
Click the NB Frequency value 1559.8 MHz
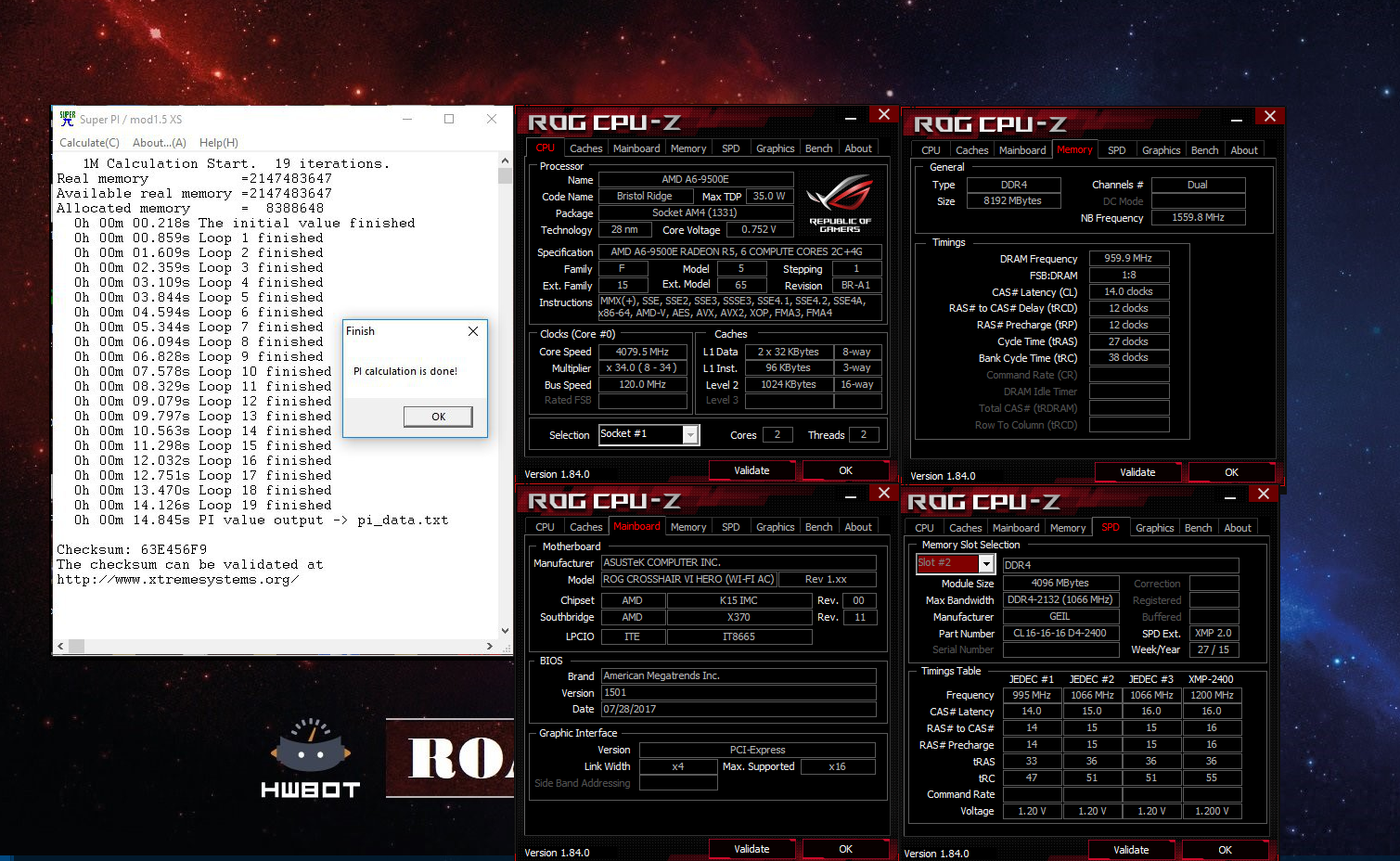click(x=1198, y=217)
